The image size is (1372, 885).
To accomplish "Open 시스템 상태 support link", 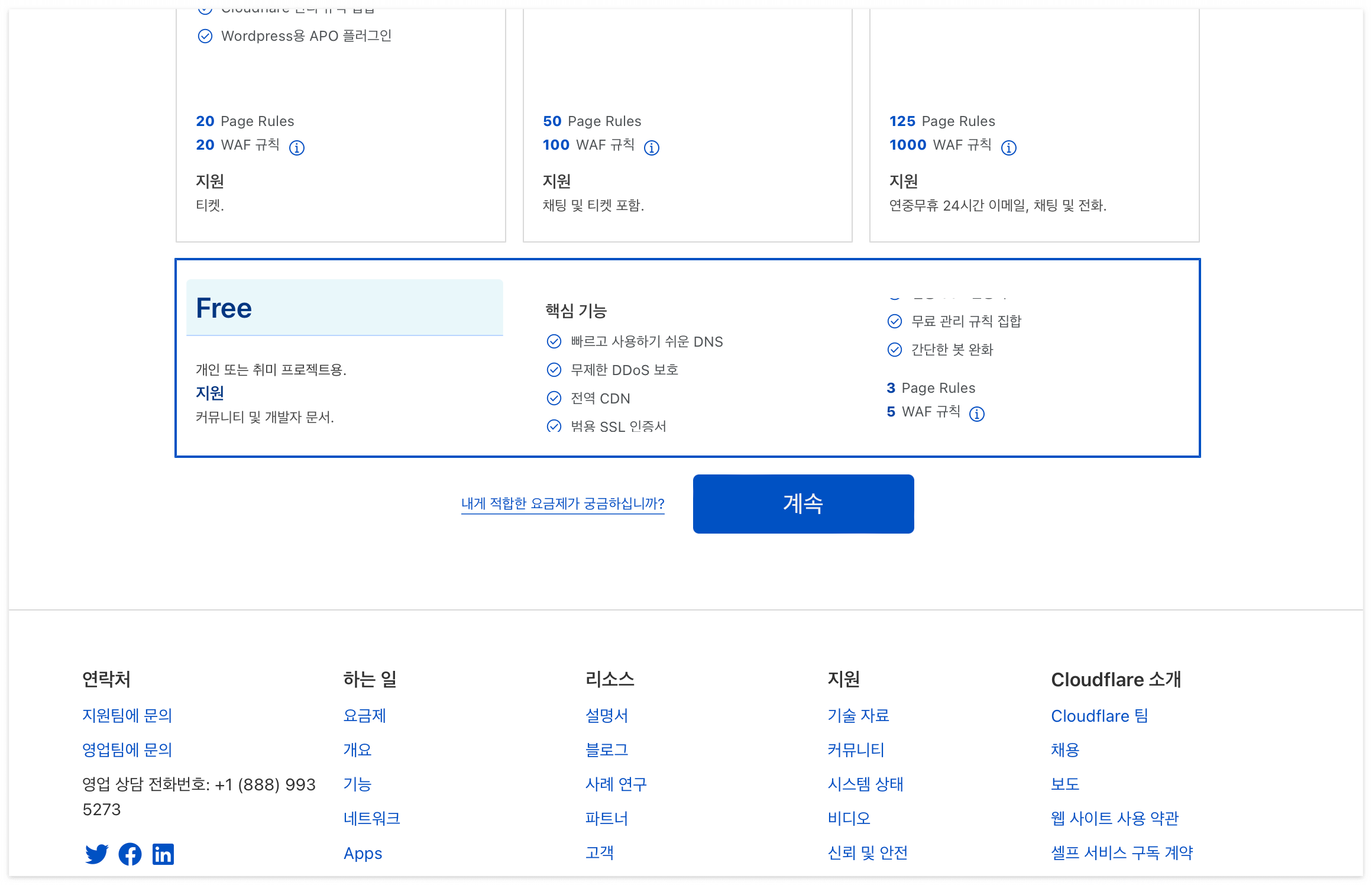I will pos(865,784).
